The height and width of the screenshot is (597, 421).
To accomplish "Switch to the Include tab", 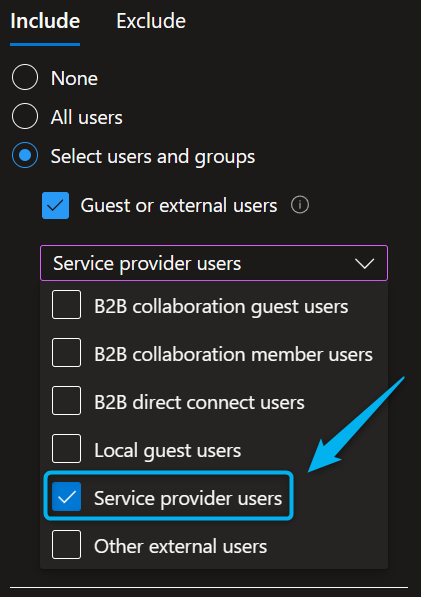I will coord(45,21).
